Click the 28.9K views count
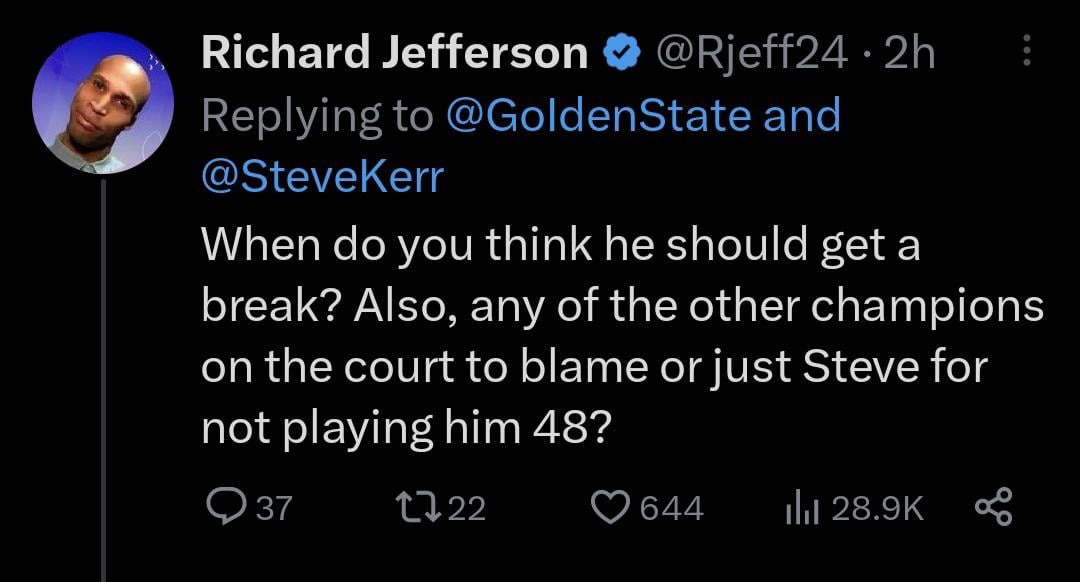The height and width of the screenshot is (582, 1080). (x=877, y=508)
